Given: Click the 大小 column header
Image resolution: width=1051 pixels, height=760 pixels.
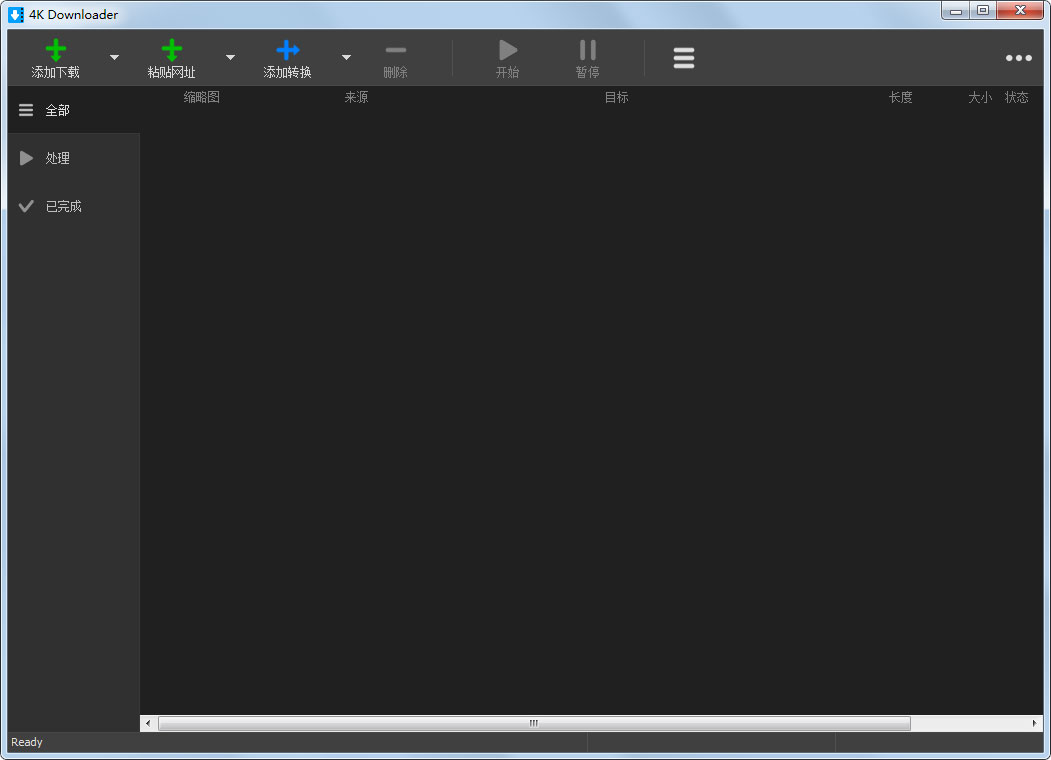Looking at the screenshot, I should pyautogui.click(x=980, y=97).
